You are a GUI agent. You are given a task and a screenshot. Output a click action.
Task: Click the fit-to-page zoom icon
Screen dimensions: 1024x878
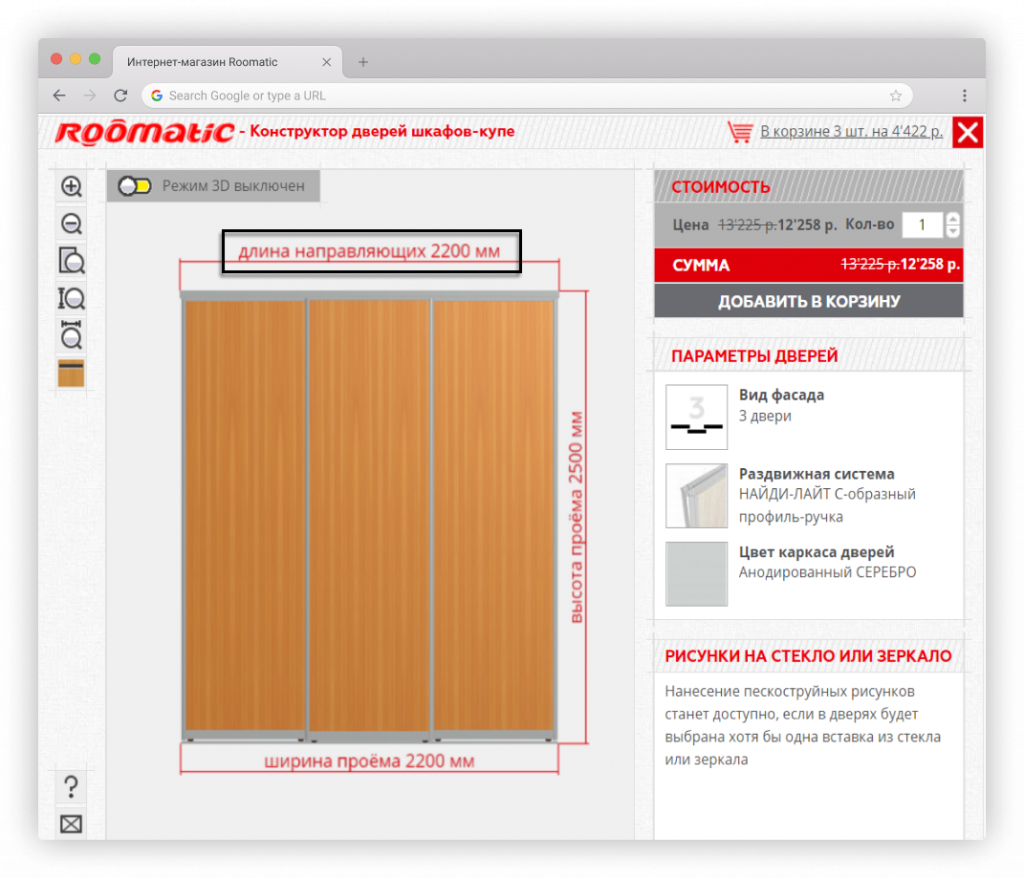[71, 261]
